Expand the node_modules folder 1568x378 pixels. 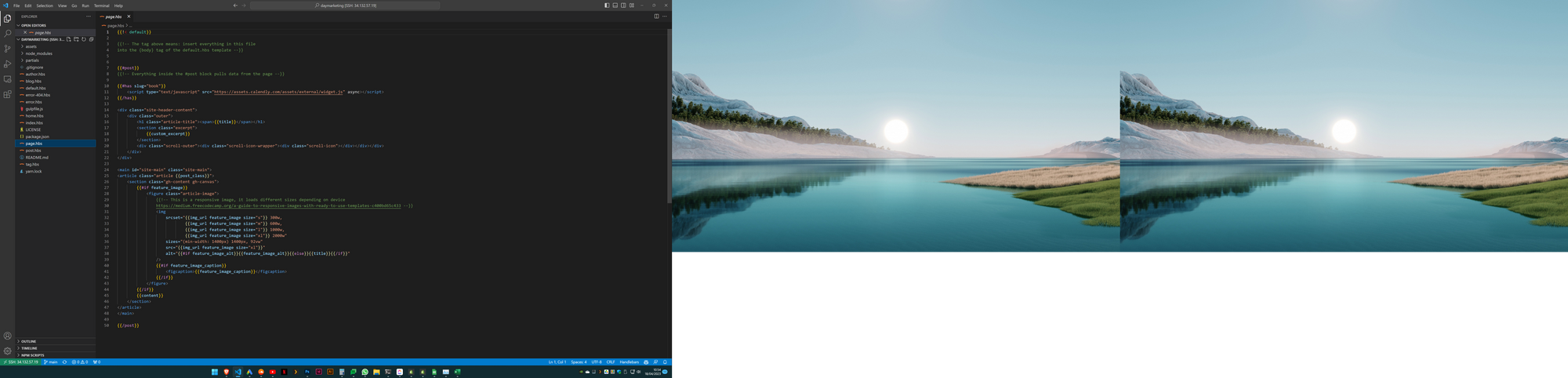[x=38, y=53]
